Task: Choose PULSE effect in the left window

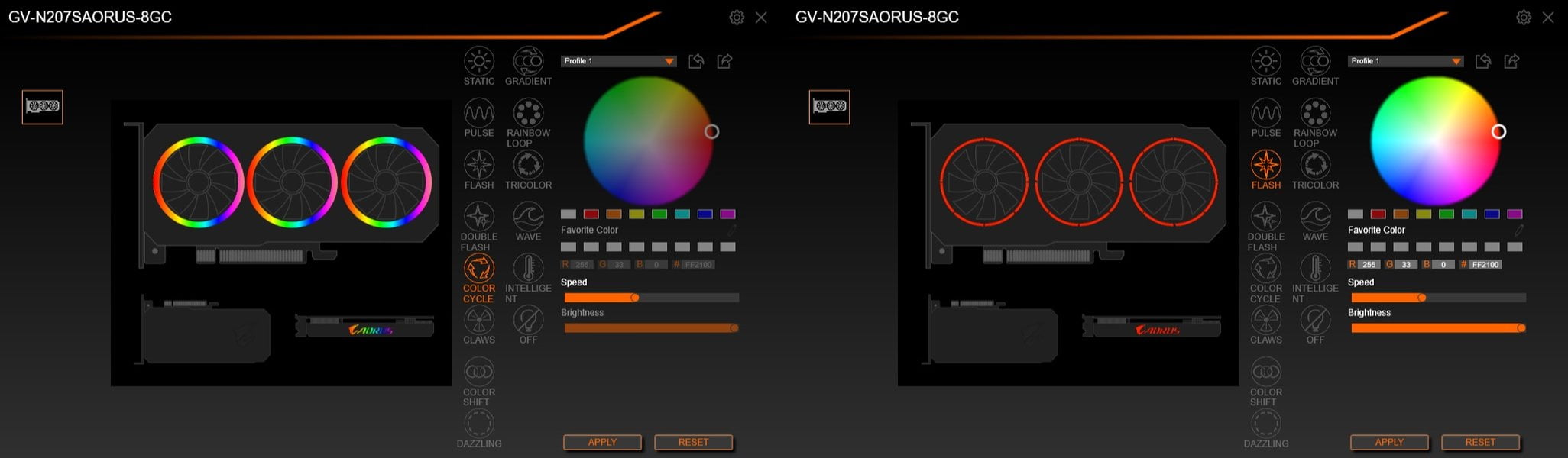Action: [x=479, y=113]
